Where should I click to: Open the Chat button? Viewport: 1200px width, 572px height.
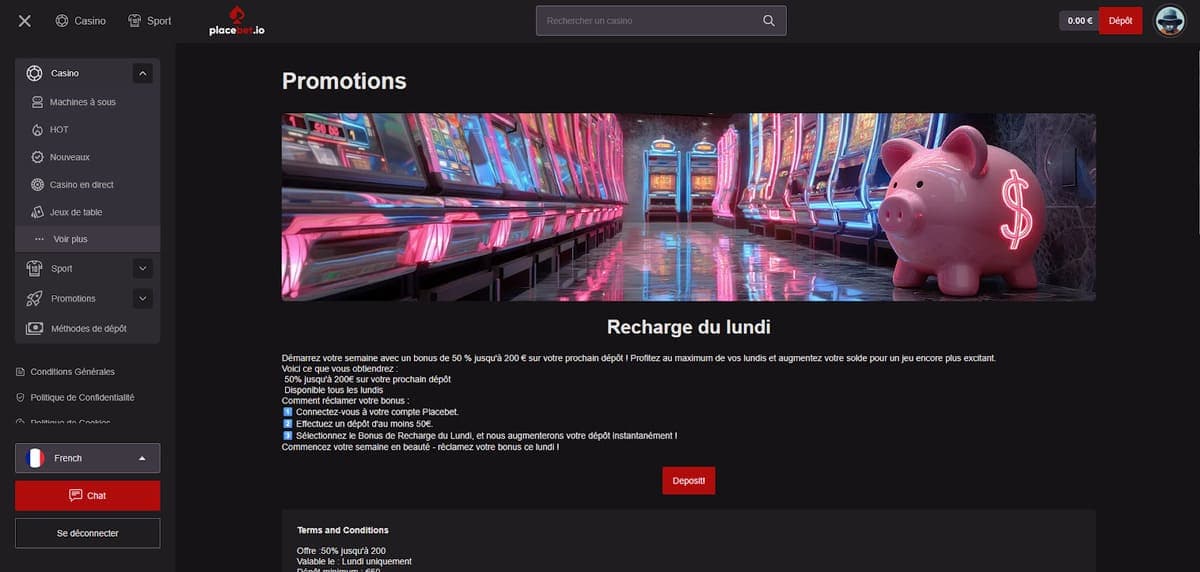click(x=87, y=496)
